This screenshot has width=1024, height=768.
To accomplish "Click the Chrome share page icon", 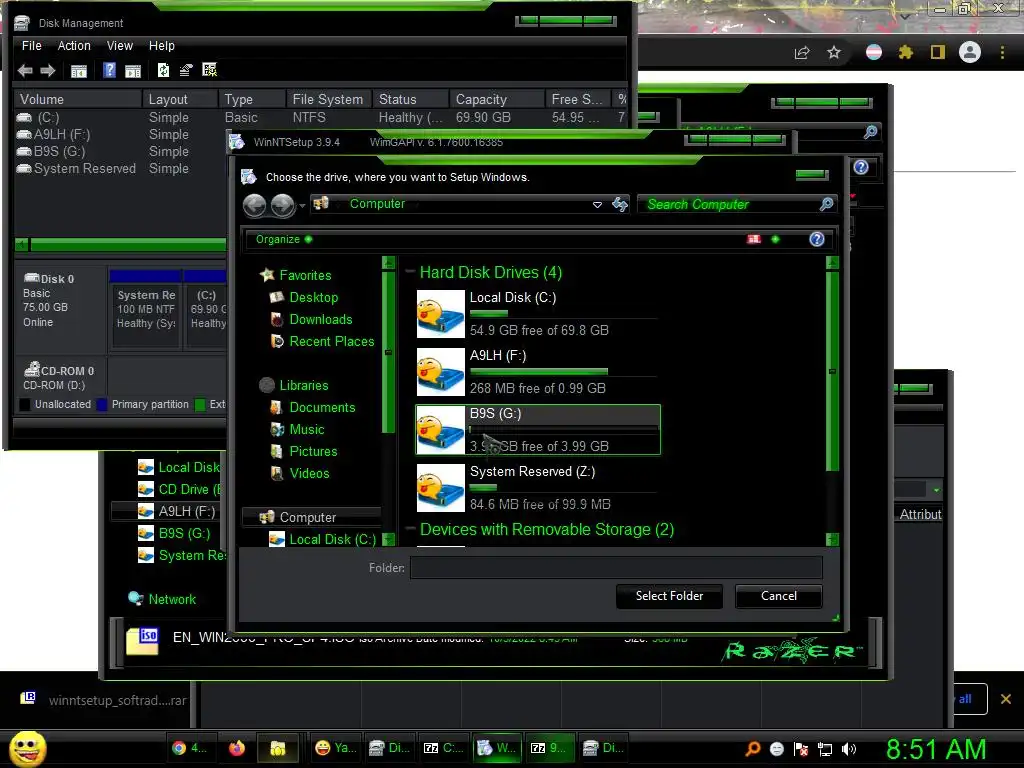I will coord(802,53).
